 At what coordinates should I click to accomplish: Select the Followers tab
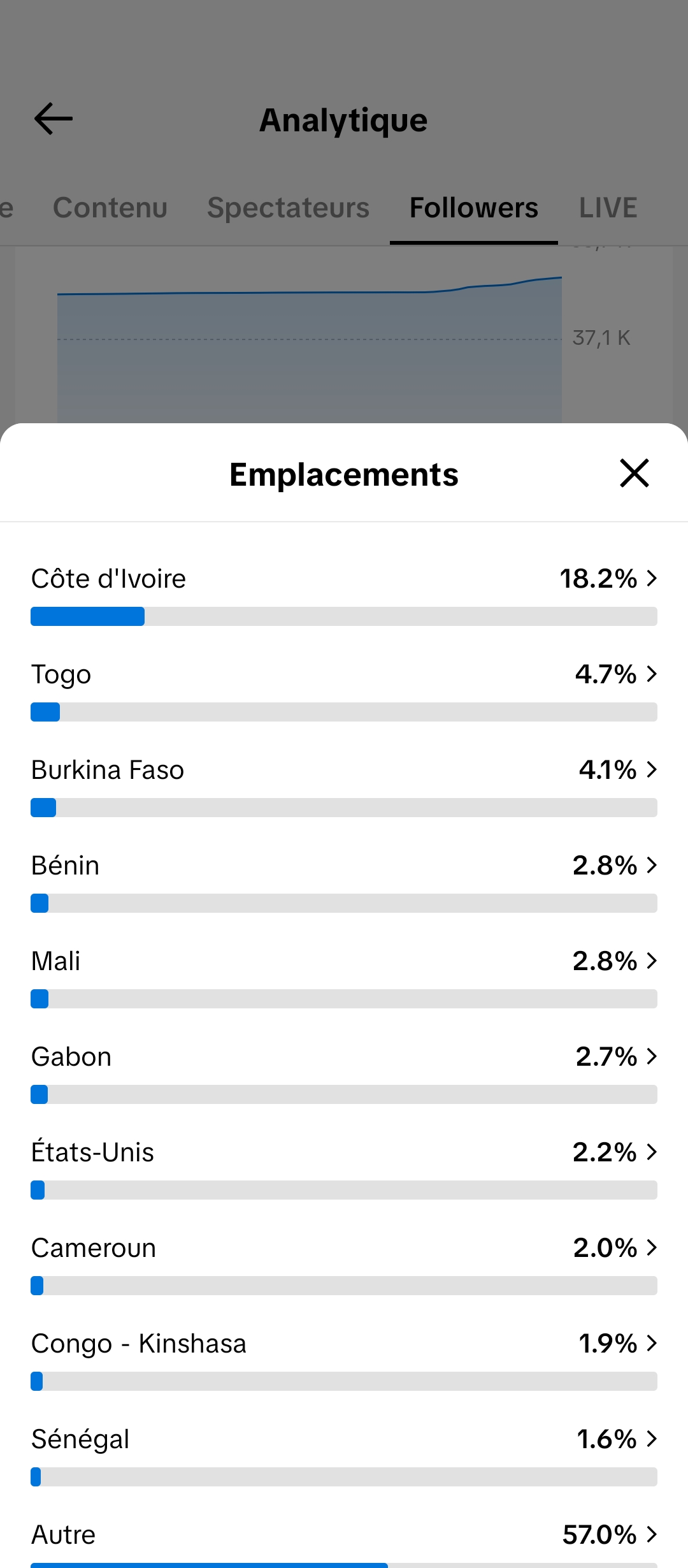coord(474,208)
